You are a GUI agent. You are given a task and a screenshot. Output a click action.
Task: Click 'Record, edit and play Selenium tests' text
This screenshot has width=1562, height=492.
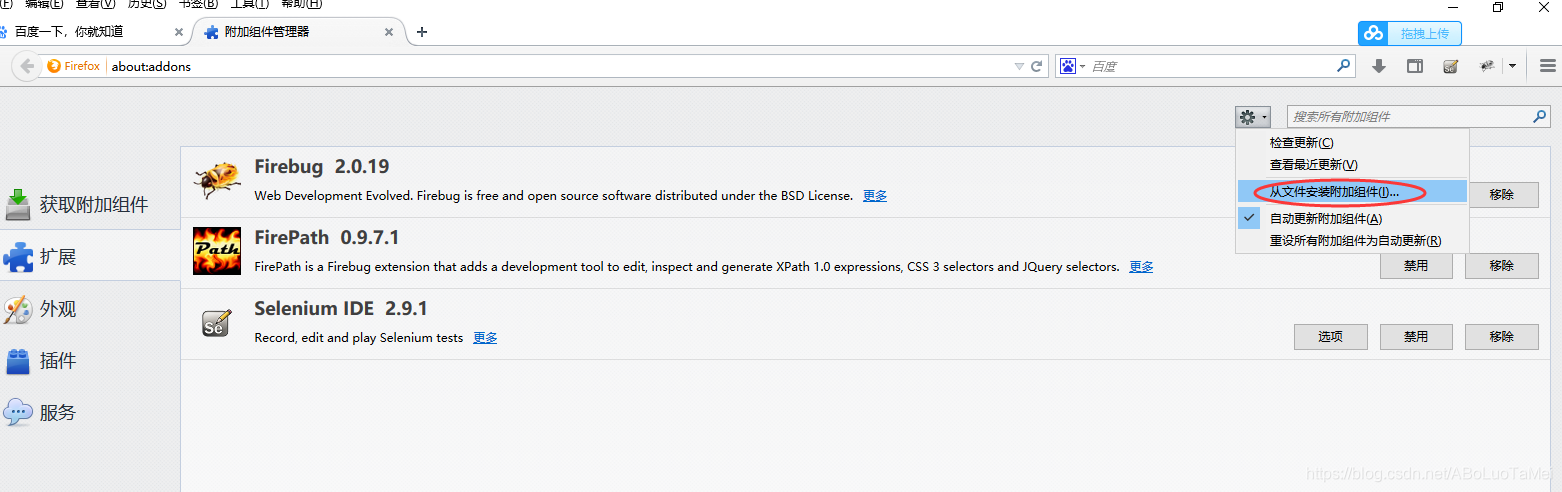click(359, 338)
